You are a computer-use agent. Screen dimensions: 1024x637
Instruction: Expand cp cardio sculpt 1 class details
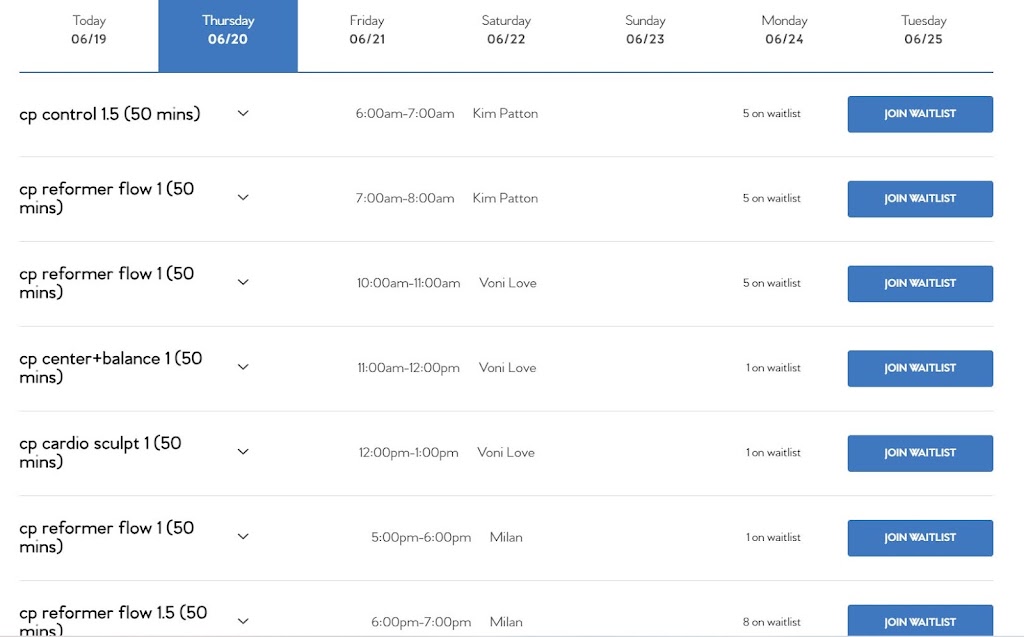(243, 452)
